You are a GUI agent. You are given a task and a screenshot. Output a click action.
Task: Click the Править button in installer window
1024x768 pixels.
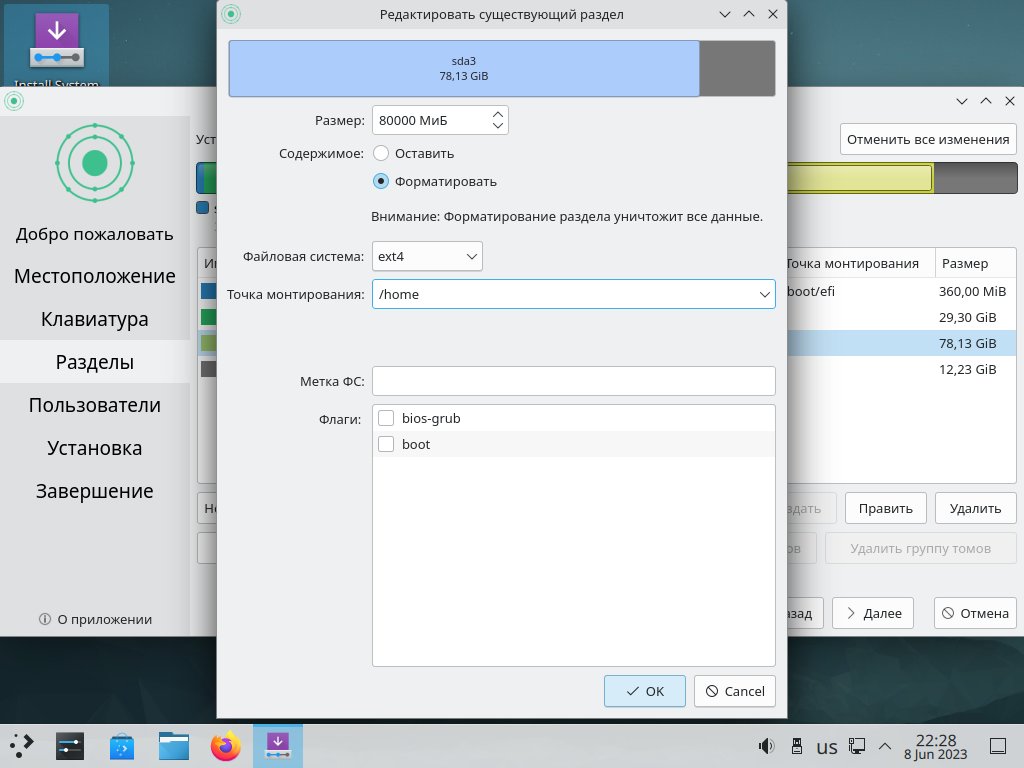pos(886,508)
